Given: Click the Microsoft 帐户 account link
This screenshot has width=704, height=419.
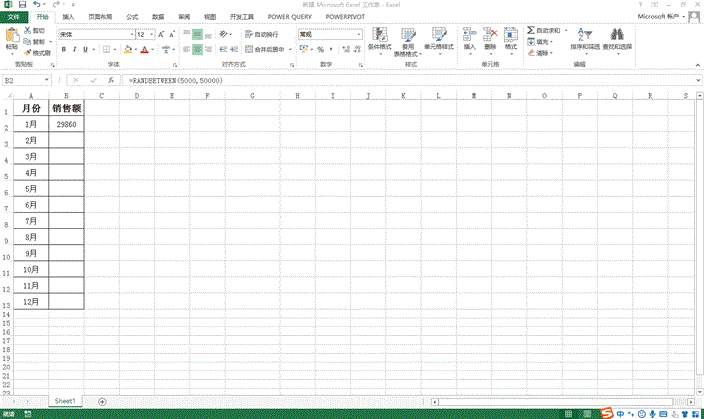Looking at the screenshot, I should pos(663,17).
